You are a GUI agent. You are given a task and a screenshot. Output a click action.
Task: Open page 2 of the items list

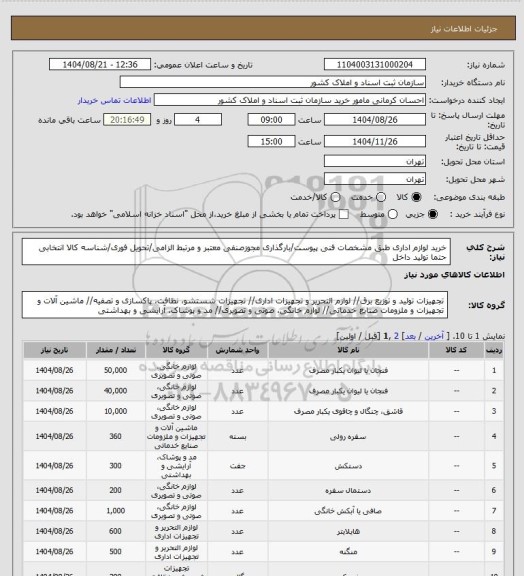pyautogui.click(x=396, y=336)
